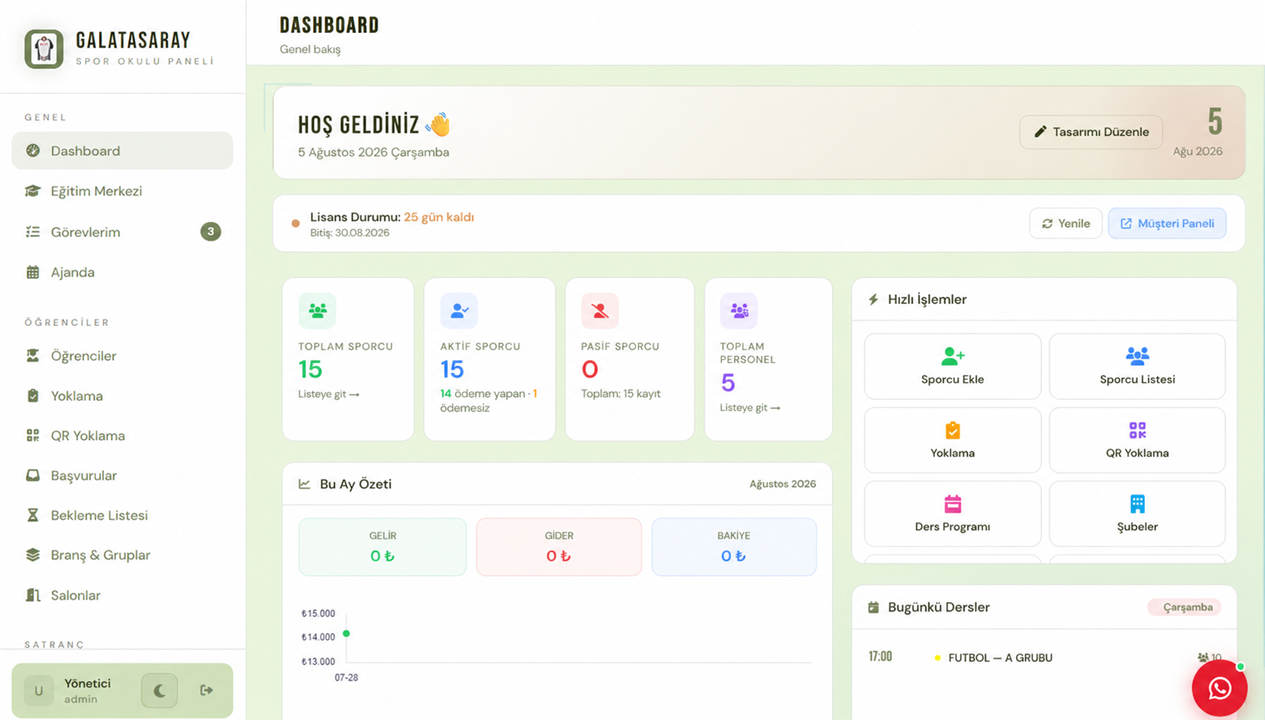Open Sporcu Listesi quick action
Image resolution: width=1265 pixels, height=720 pixels.
[x=1137, y=366]
